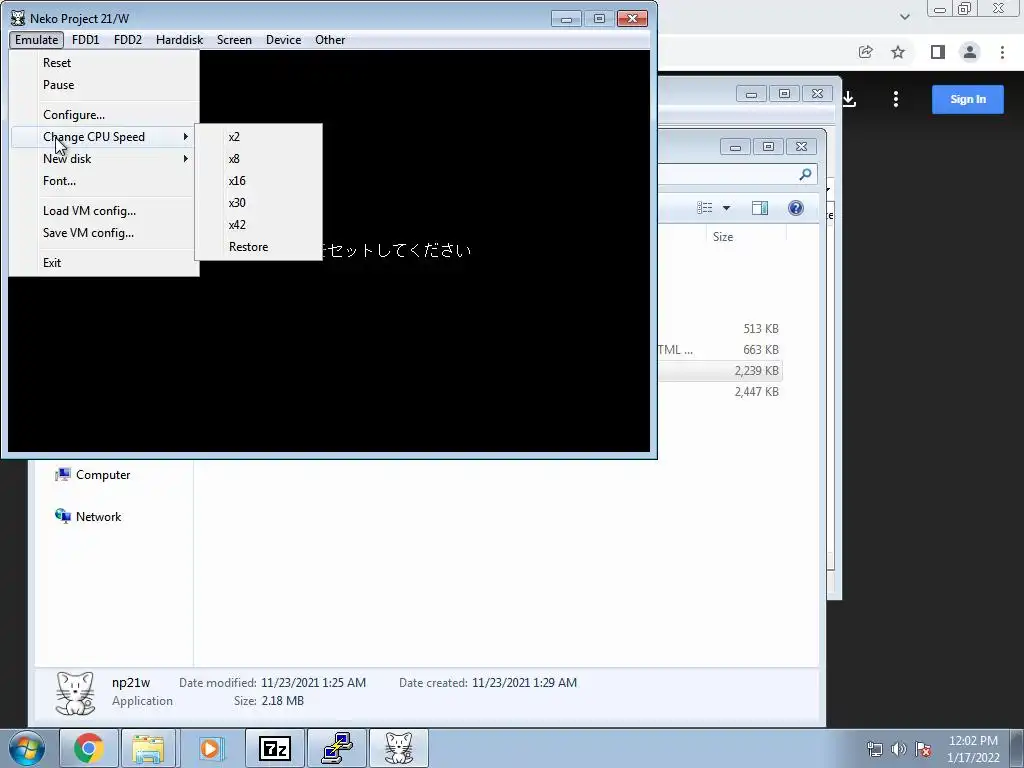This screenshot has height=768, width=1024.
Task: Select Load VM config...
Action: tap(104, 211)
